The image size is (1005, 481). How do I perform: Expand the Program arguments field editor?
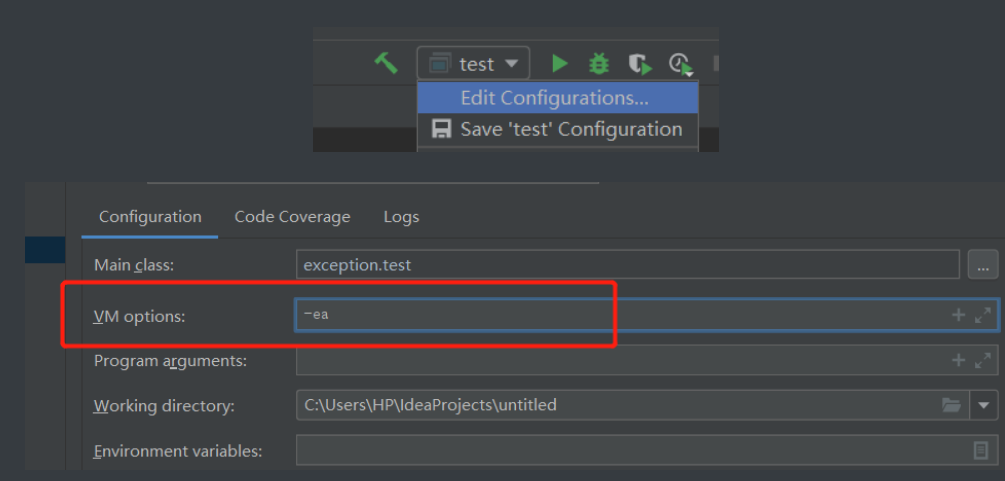[x=983, y=360]
